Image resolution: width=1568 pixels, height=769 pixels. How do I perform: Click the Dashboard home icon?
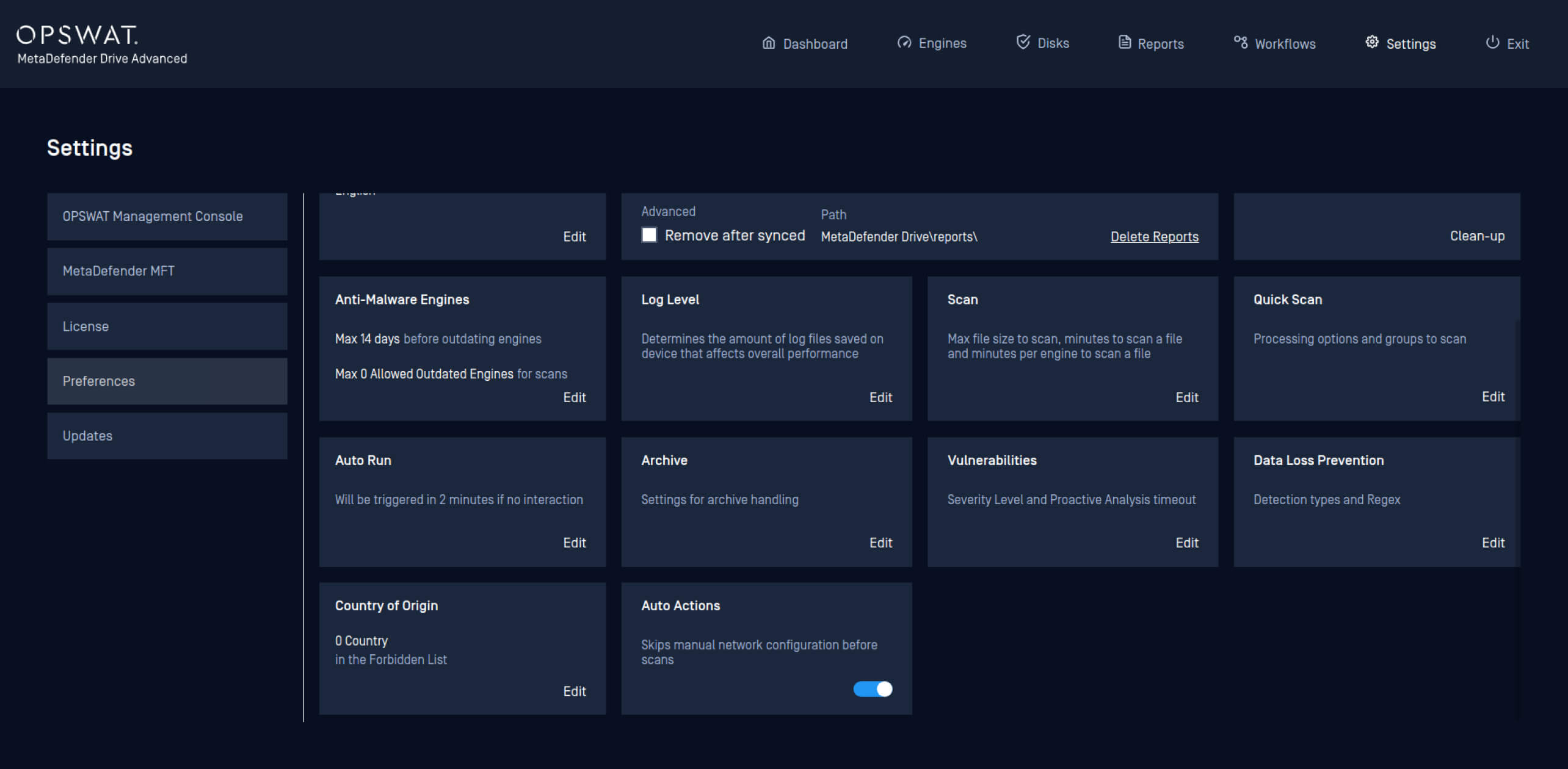click(x=769, y=43)
